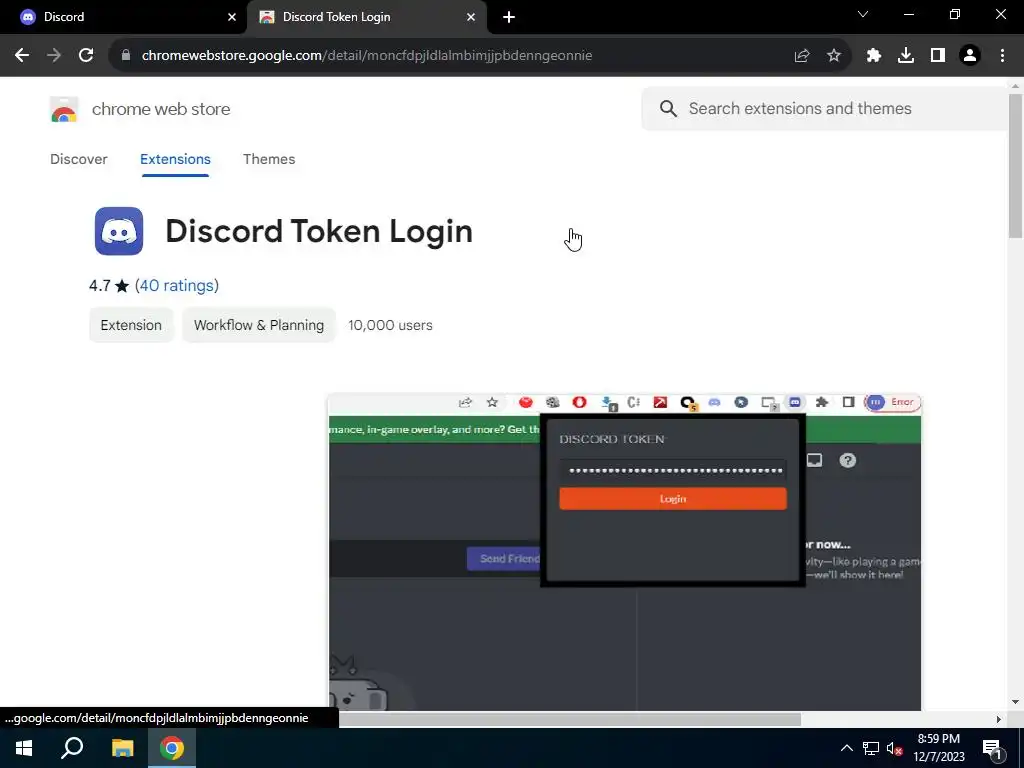Screen dimensions: 1024x768
Task: Click the chrome web store logo
Action: coord(64,110)
